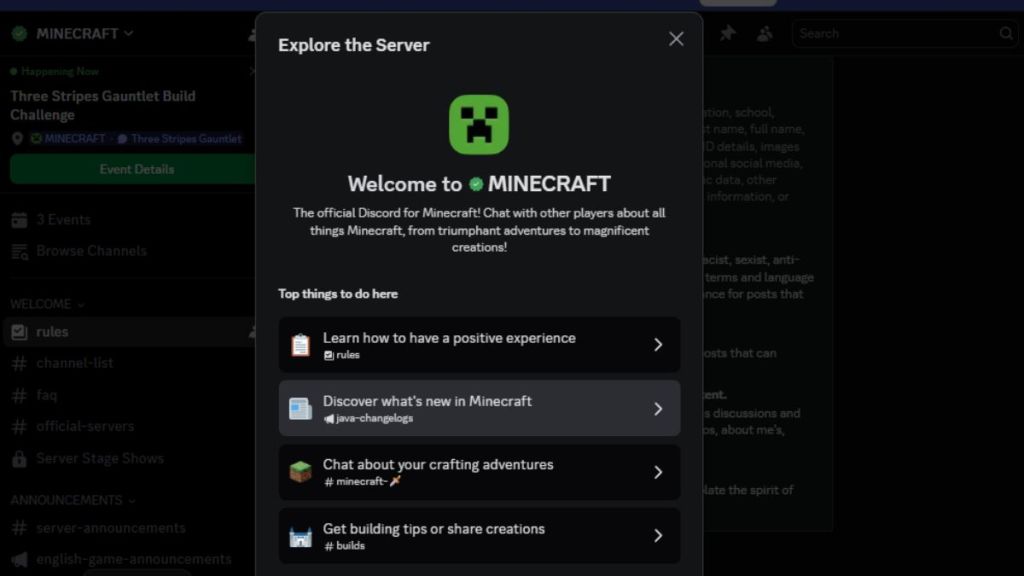
Task: Click the grass block icon on the crafting card
Action: (299, 472)
